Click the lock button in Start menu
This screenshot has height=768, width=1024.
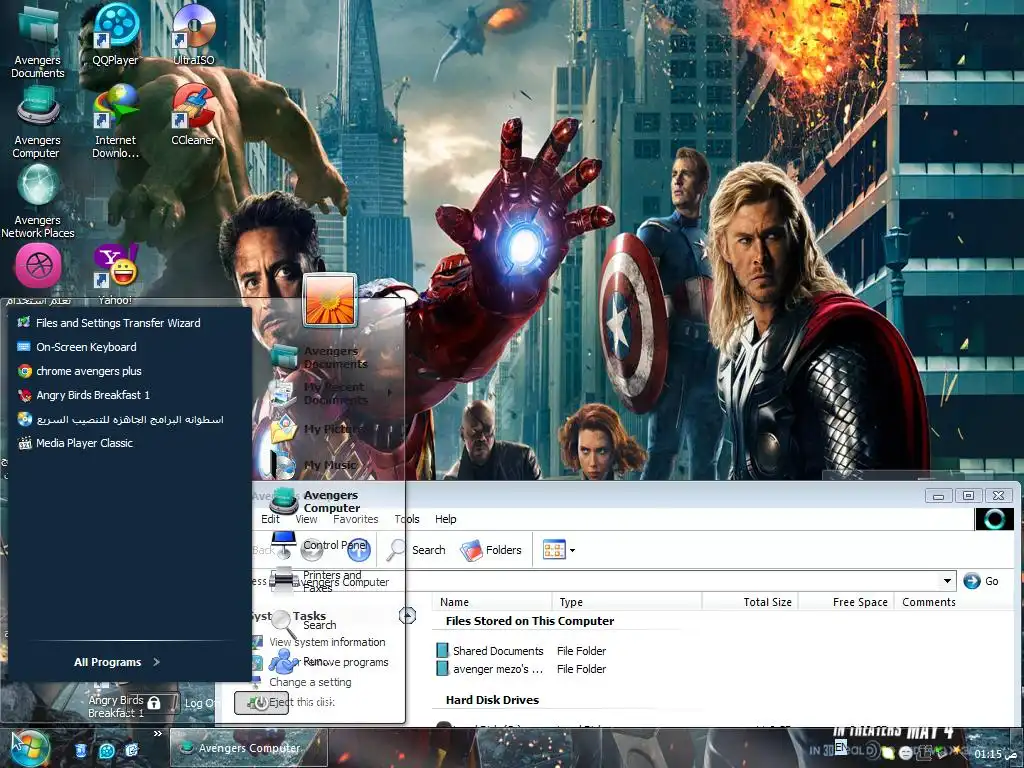pos(154,703)
